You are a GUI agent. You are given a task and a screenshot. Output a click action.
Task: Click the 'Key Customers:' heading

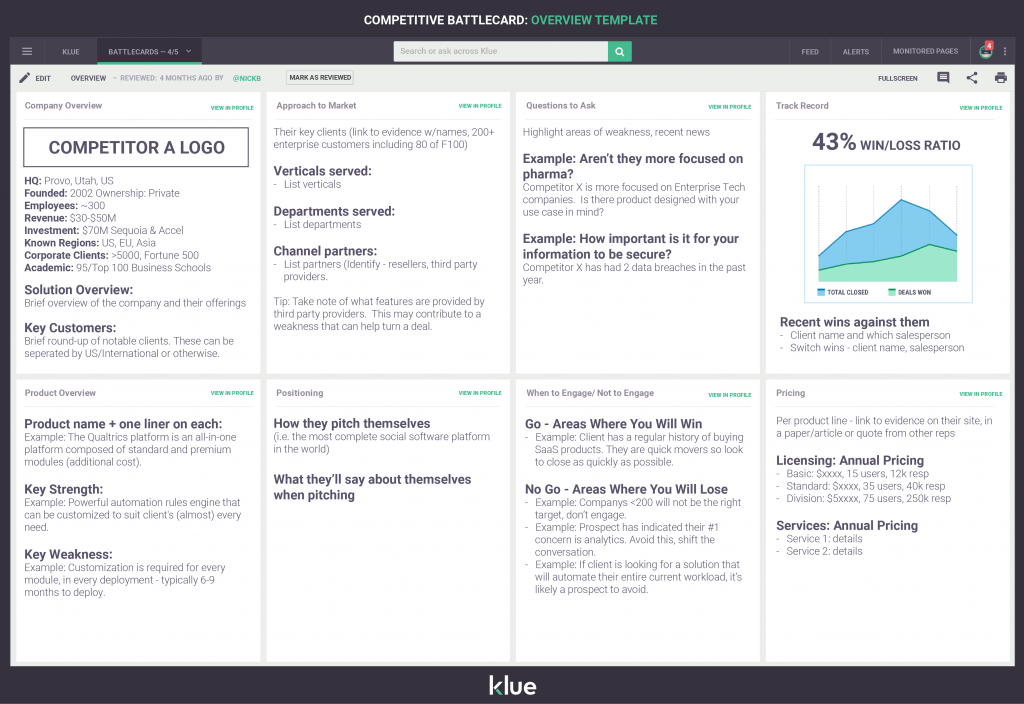(x=70, y=328)
